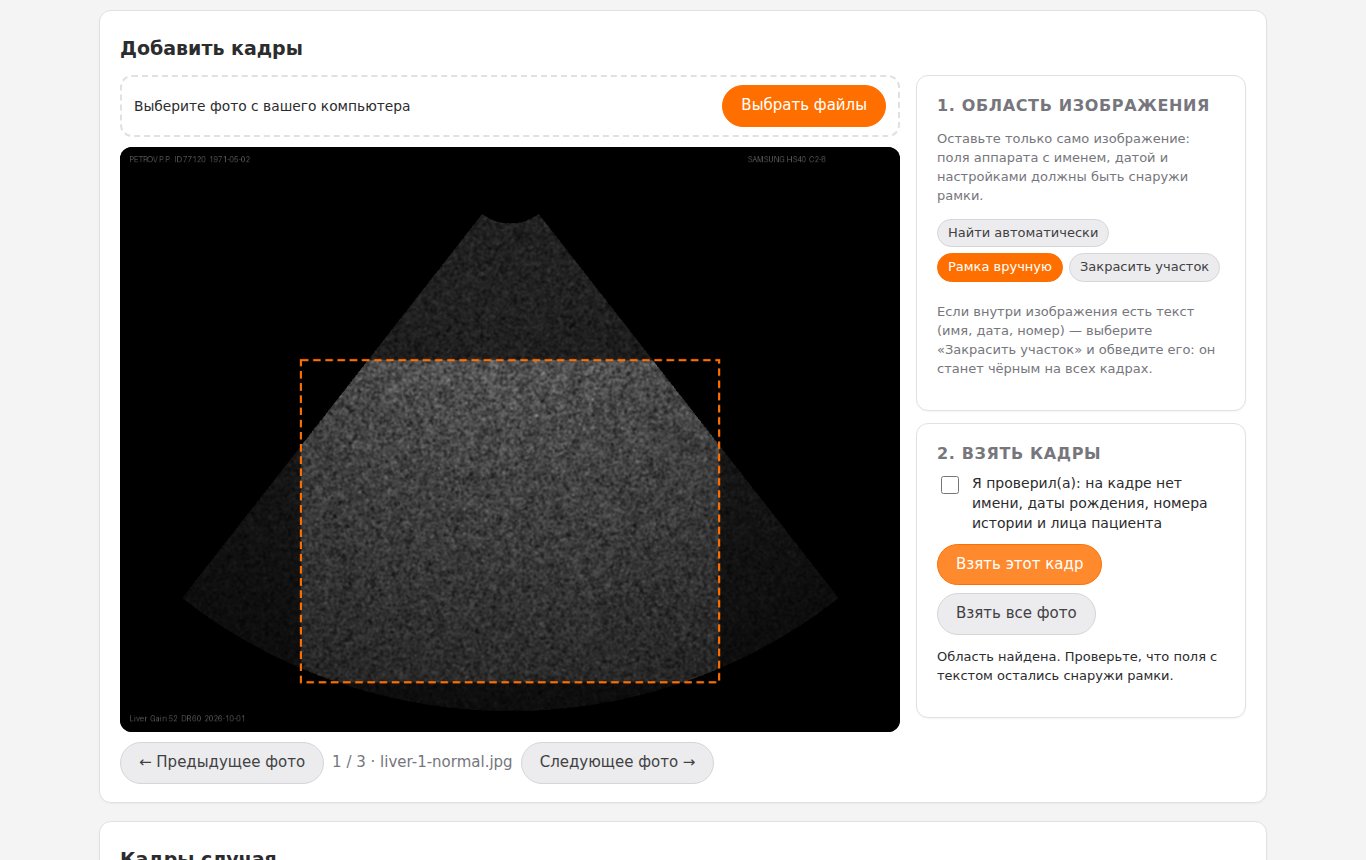Click the «Добавить кадры» heading
Screen dimensions: 1366x860
[211, 48]
